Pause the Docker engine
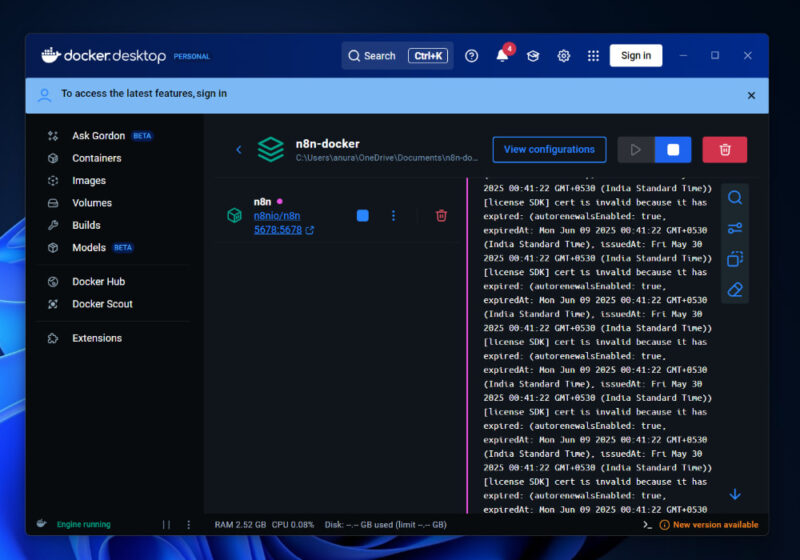The height and width of the screenshot is (560, 800). (x=166, y=524)
